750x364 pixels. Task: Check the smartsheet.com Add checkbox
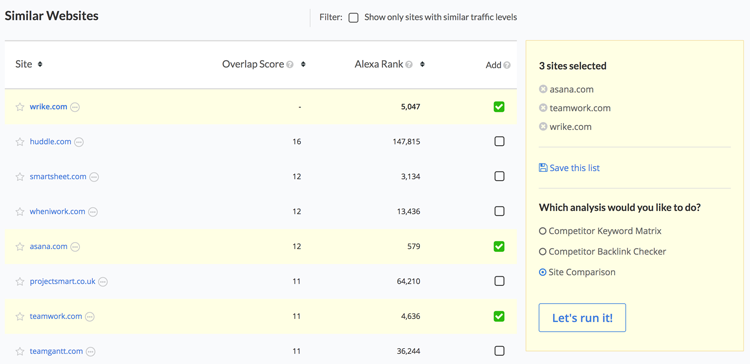499,176
